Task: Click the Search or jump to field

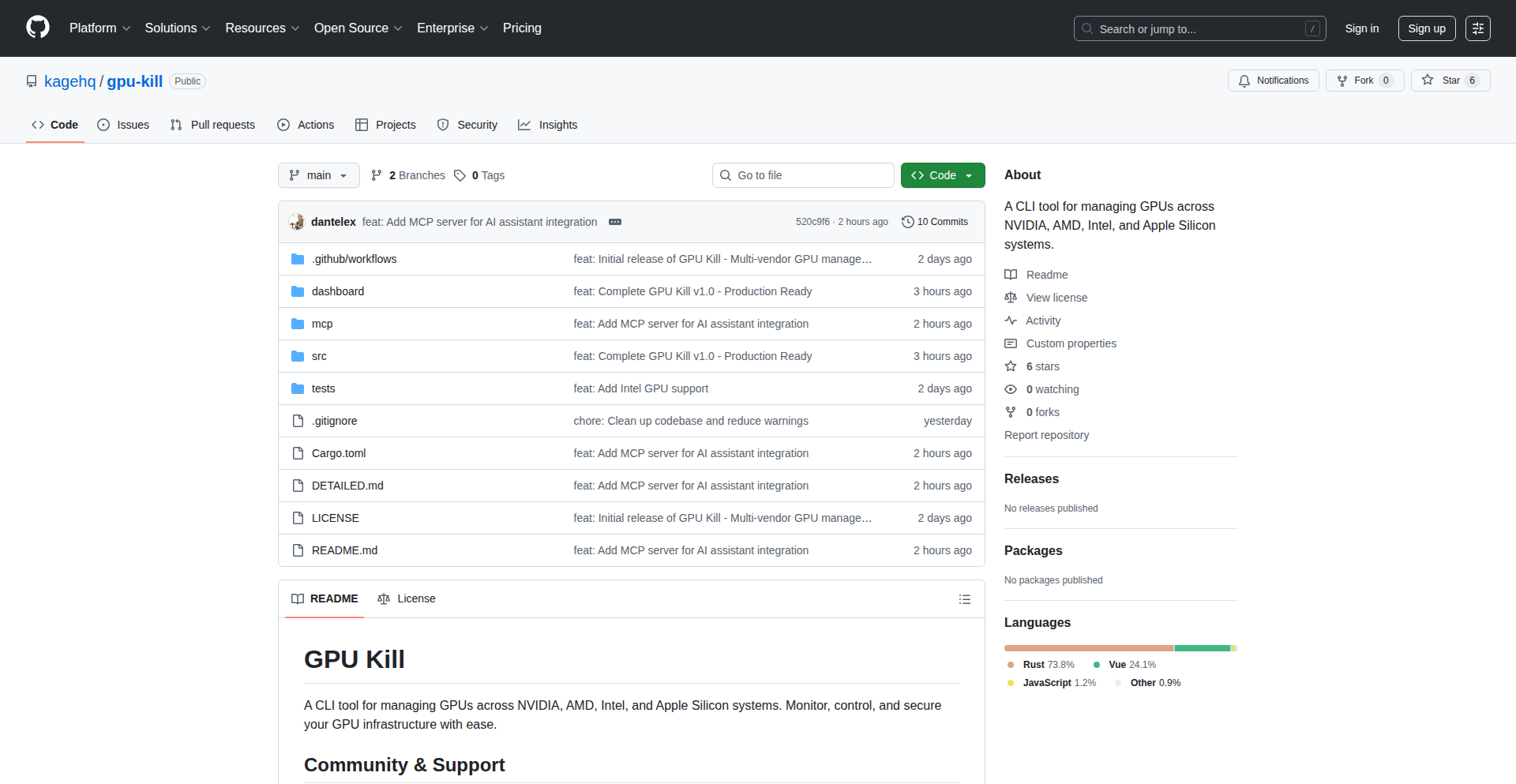Action: point(1199,28)
